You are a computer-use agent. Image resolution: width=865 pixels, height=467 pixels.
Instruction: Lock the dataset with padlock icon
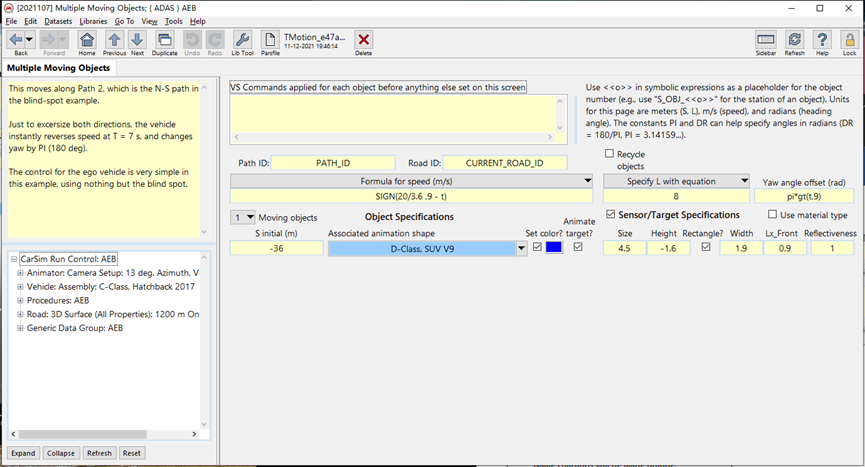click(x=850, y=40)
